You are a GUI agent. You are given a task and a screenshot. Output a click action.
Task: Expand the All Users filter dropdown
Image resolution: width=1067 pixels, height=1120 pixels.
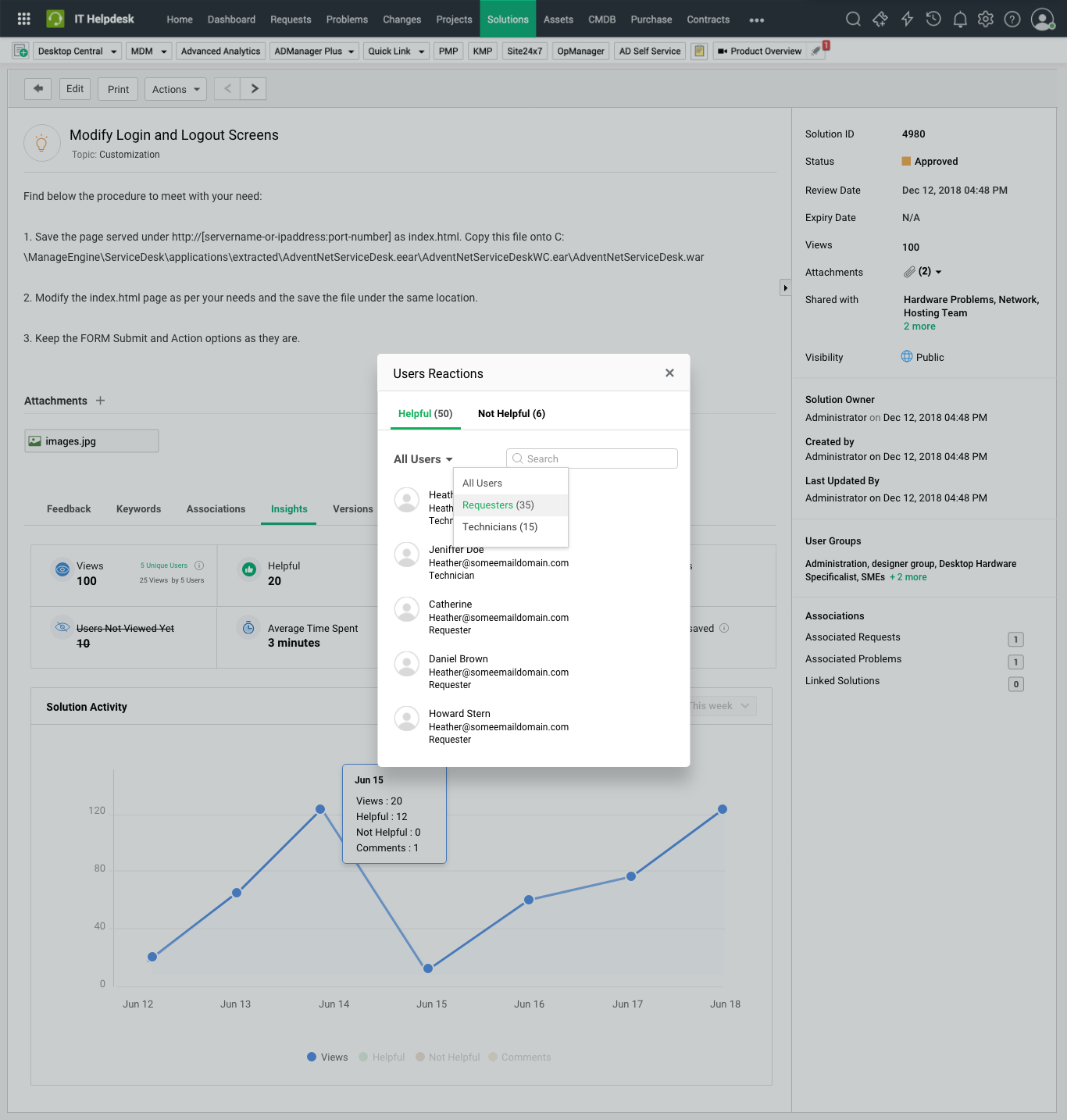[x=423, y=459]
